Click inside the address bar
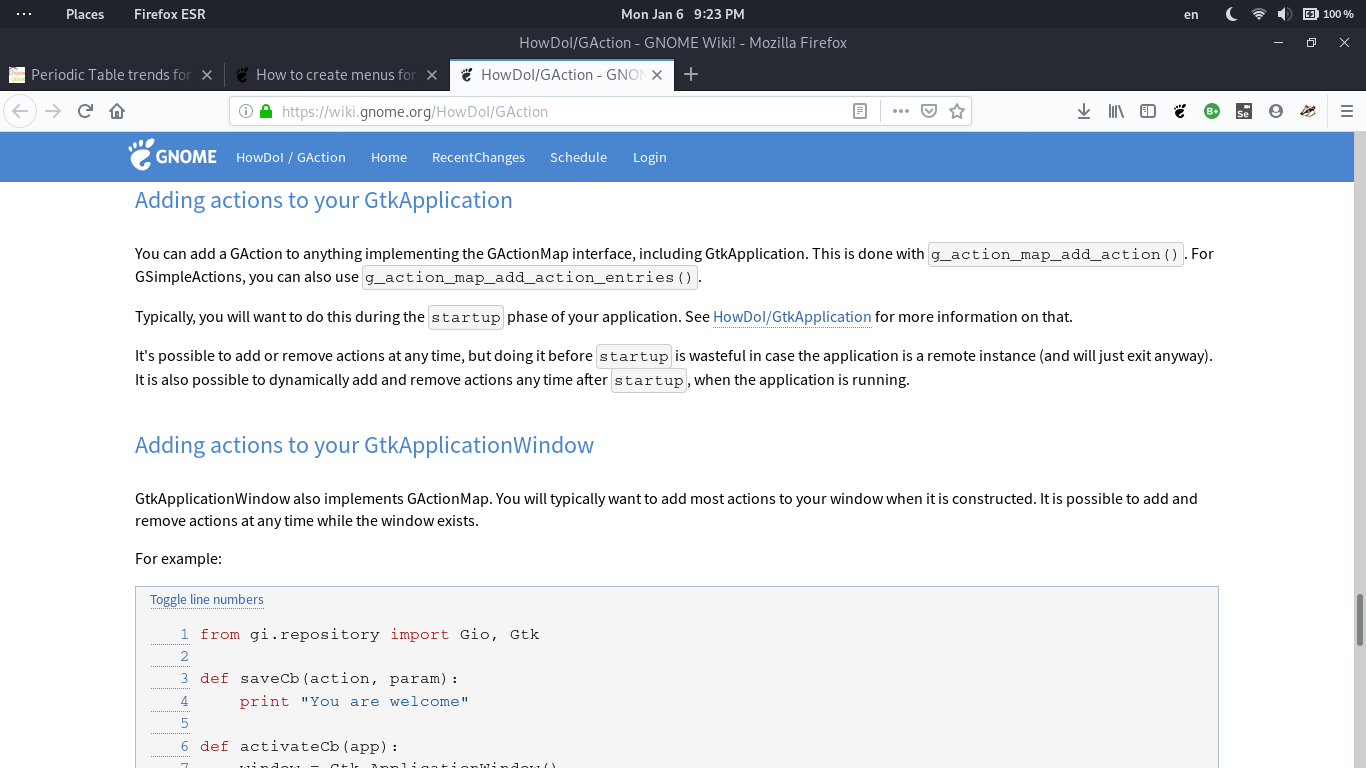1366x768 pixels. coord(550,111)
